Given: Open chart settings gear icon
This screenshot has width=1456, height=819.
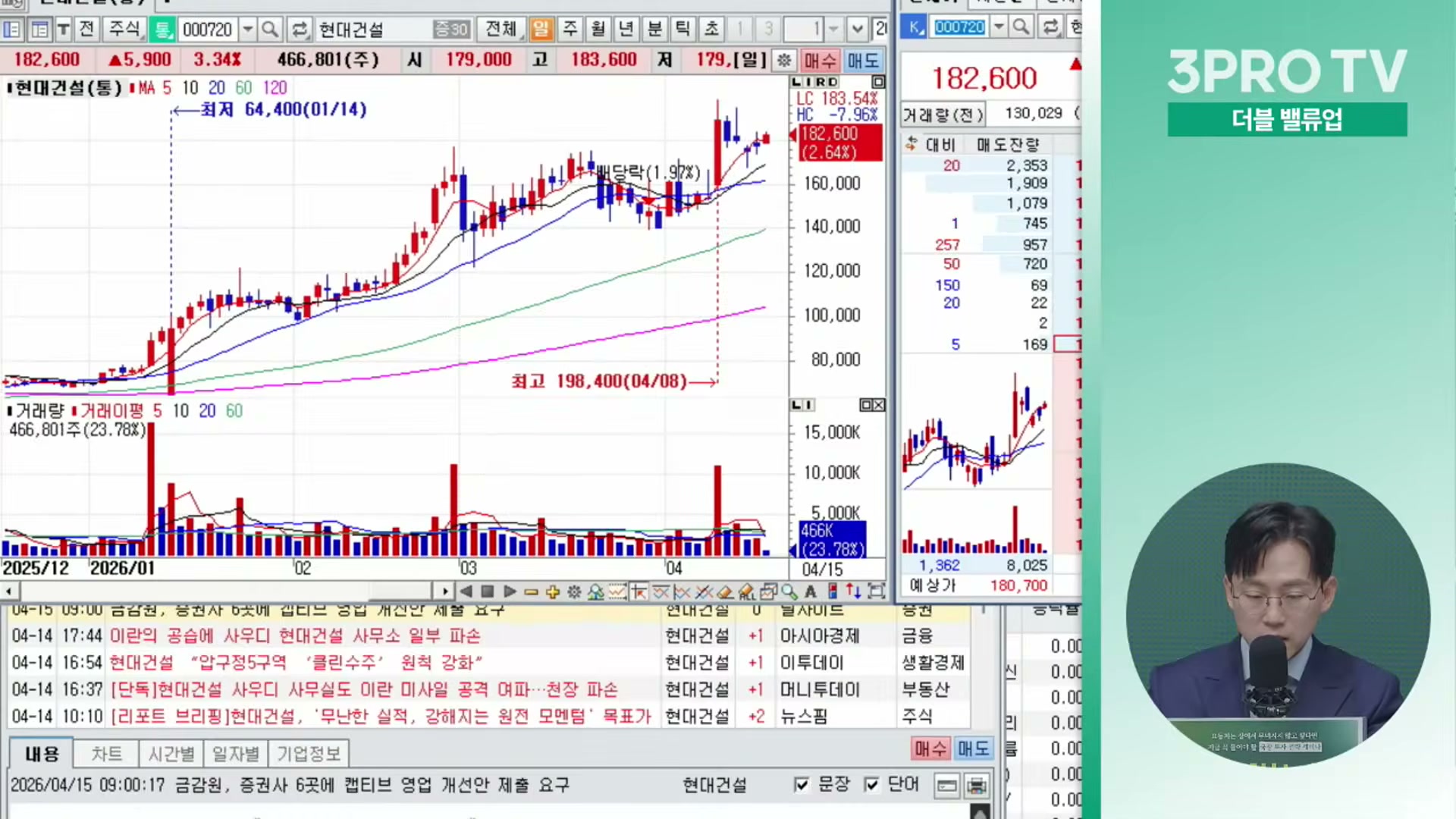Looking at the screenshot, I should pyautogui.click(x=574, y=591).
